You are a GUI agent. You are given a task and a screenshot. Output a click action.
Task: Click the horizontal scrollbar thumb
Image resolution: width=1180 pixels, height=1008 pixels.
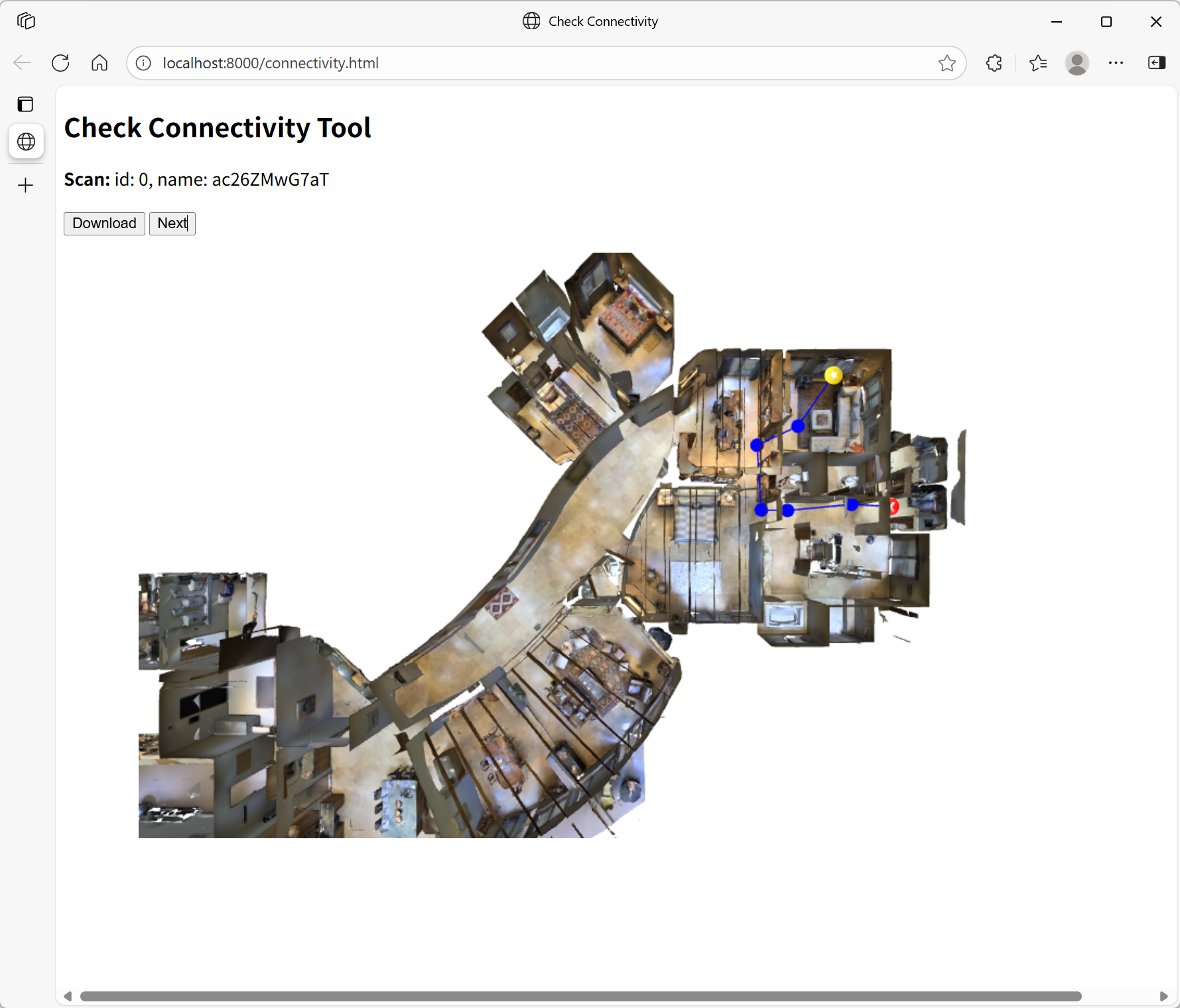[x=580, y=996]
